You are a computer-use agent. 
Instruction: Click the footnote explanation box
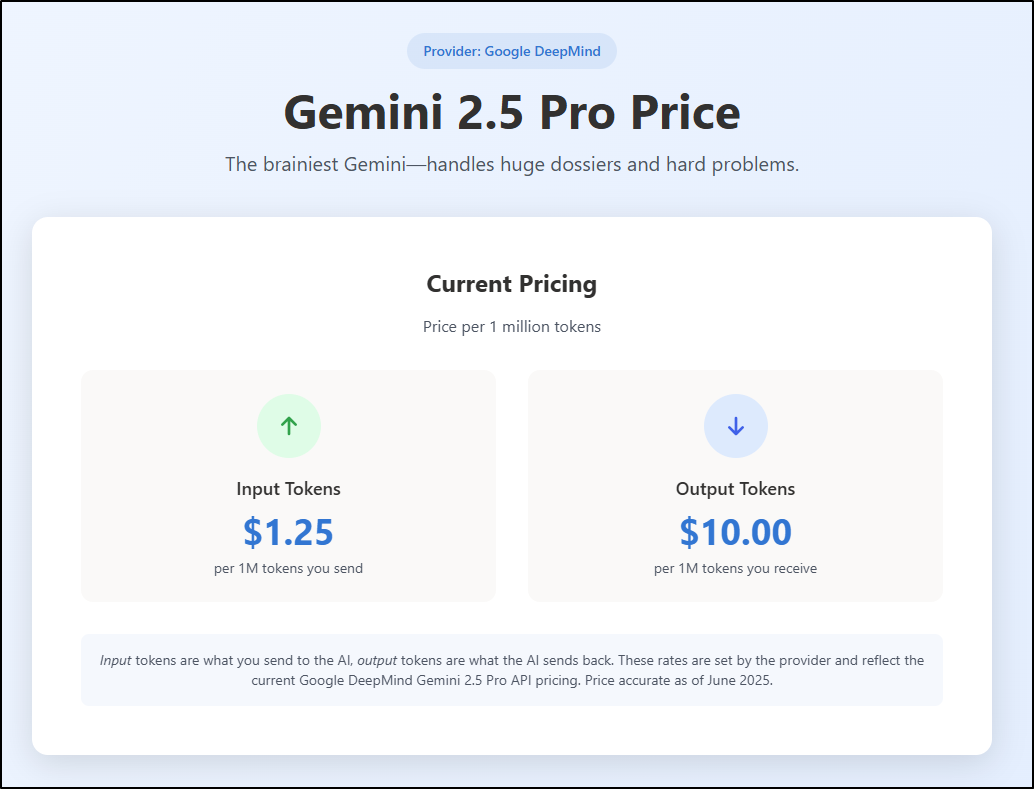pos(512,670)
